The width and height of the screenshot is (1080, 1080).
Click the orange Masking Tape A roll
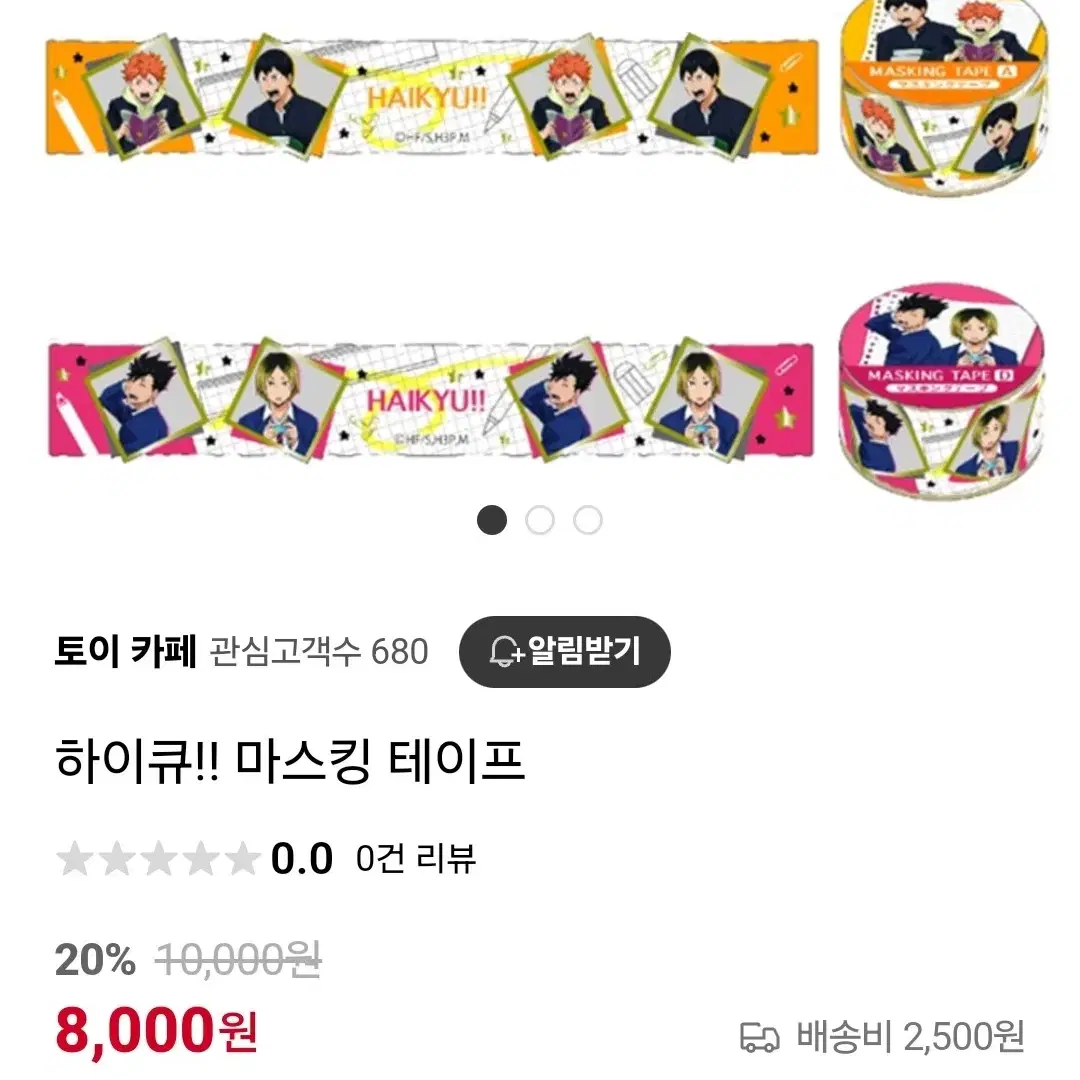coord(944,96)
